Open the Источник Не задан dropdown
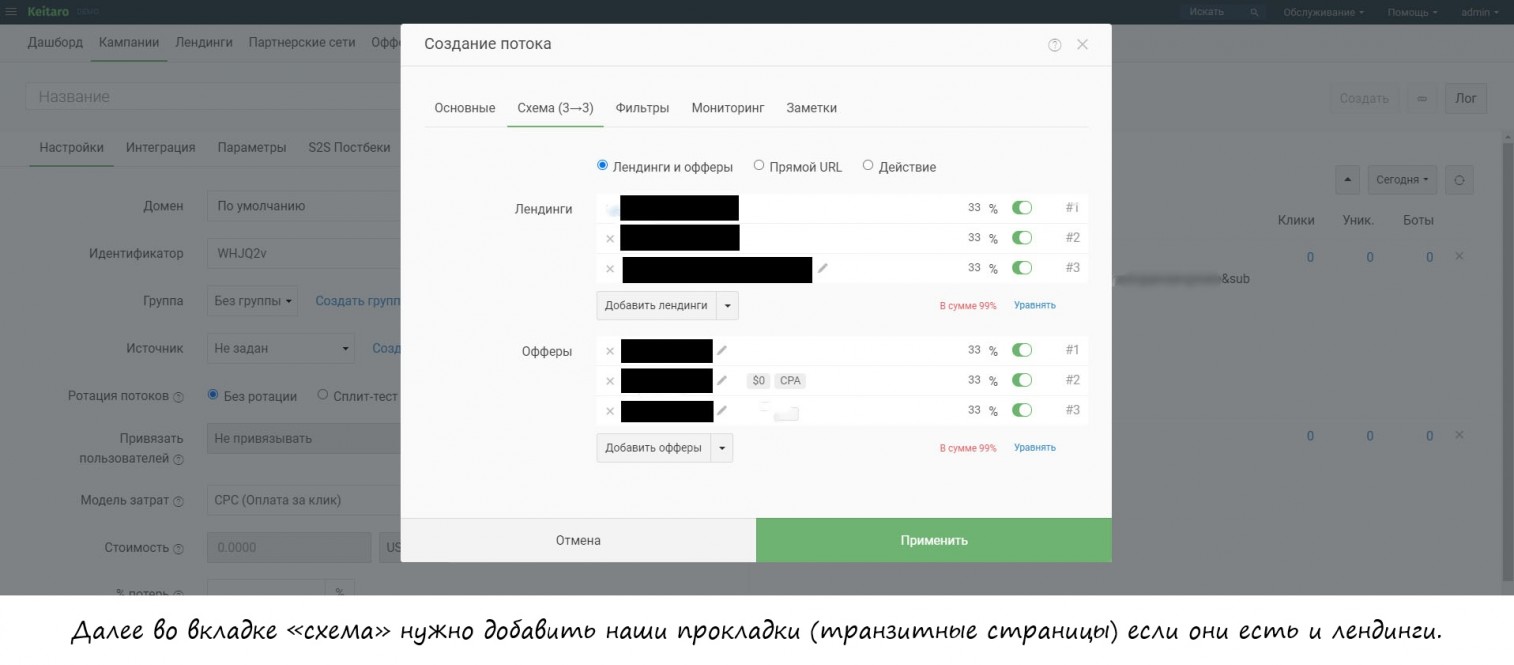1514x665 pixels. point(281,348)
